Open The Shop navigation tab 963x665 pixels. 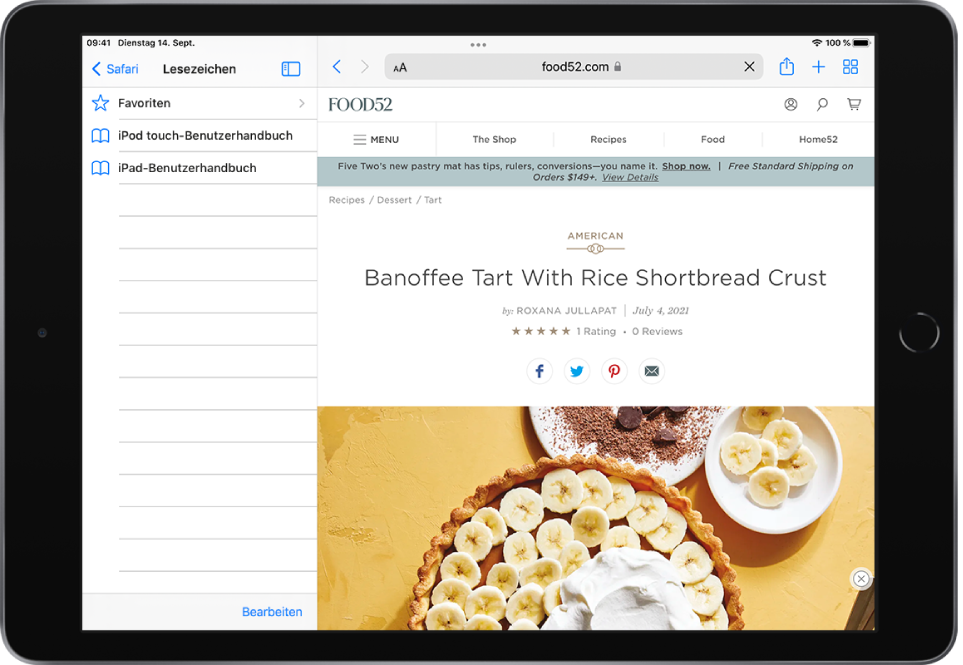[494, 140]
